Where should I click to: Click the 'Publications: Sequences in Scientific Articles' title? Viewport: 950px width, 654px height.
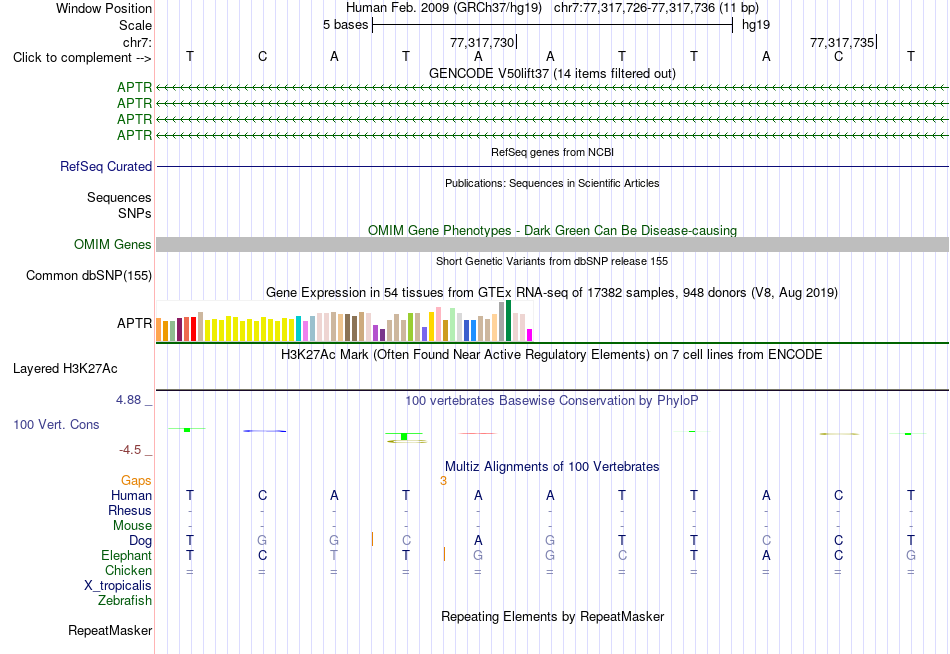tap(552, 183)
